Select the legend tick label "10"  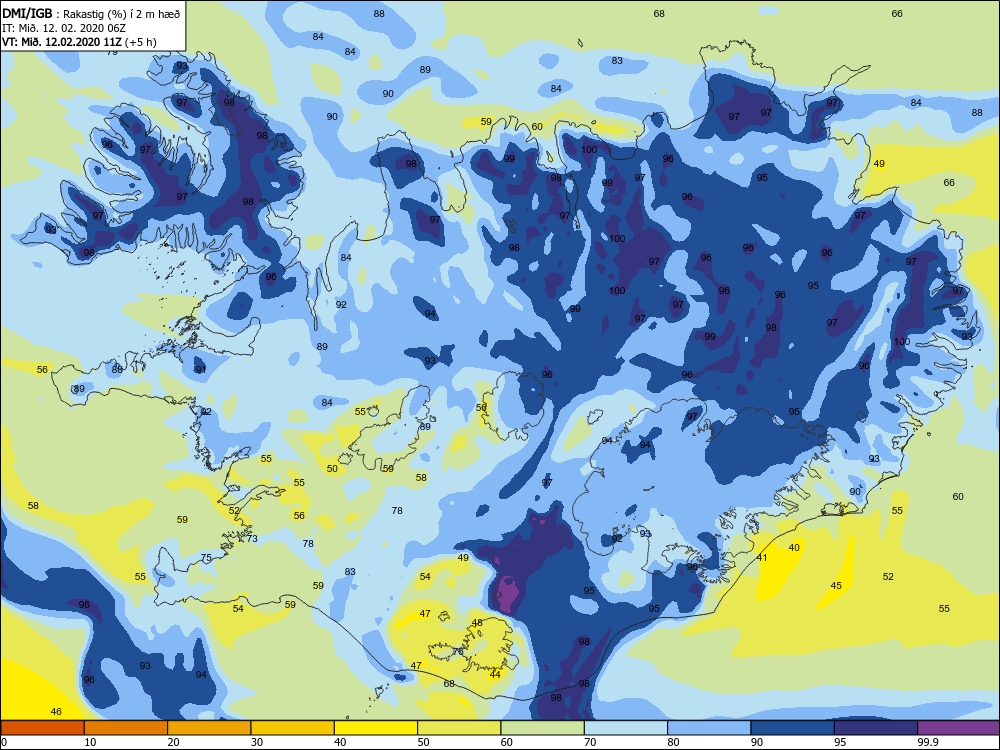(91, 742)
